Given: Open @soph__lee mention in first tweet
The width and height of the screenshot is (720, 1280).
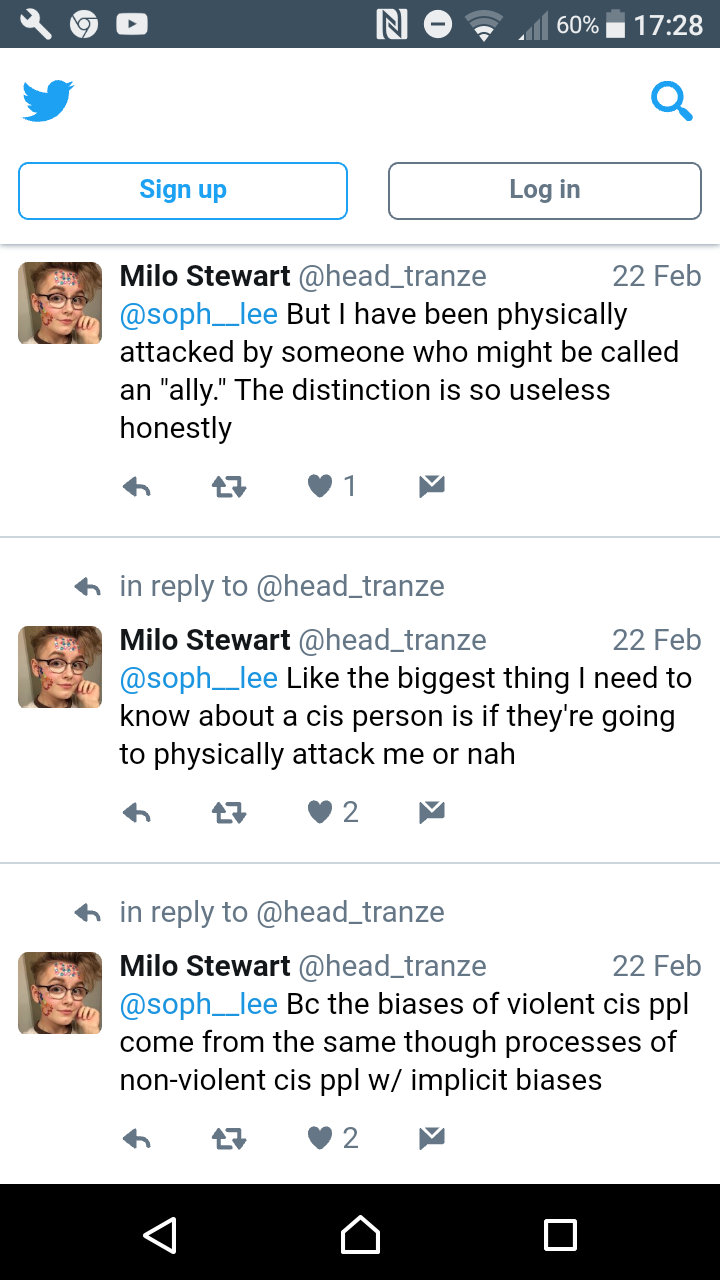Looking at the screenshot, I should coord(198,314).
